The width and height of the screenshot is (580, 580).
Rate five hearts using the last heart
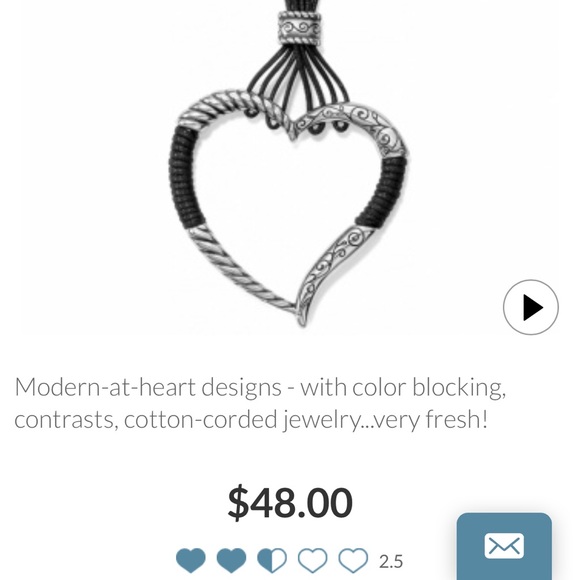click(x=353, y=560)
